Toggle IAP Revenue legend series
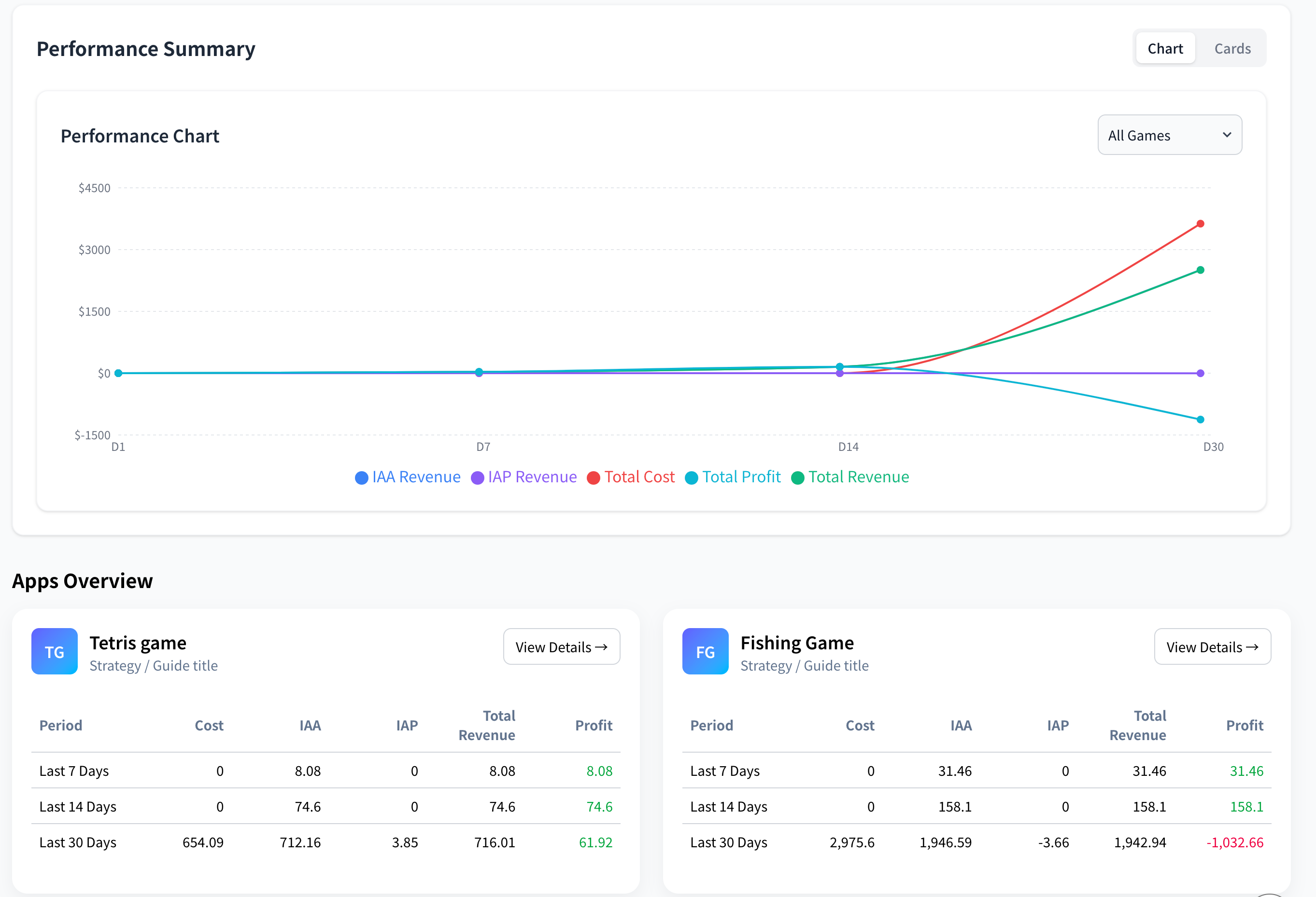 pyautogui.click(x=524, y=477)
